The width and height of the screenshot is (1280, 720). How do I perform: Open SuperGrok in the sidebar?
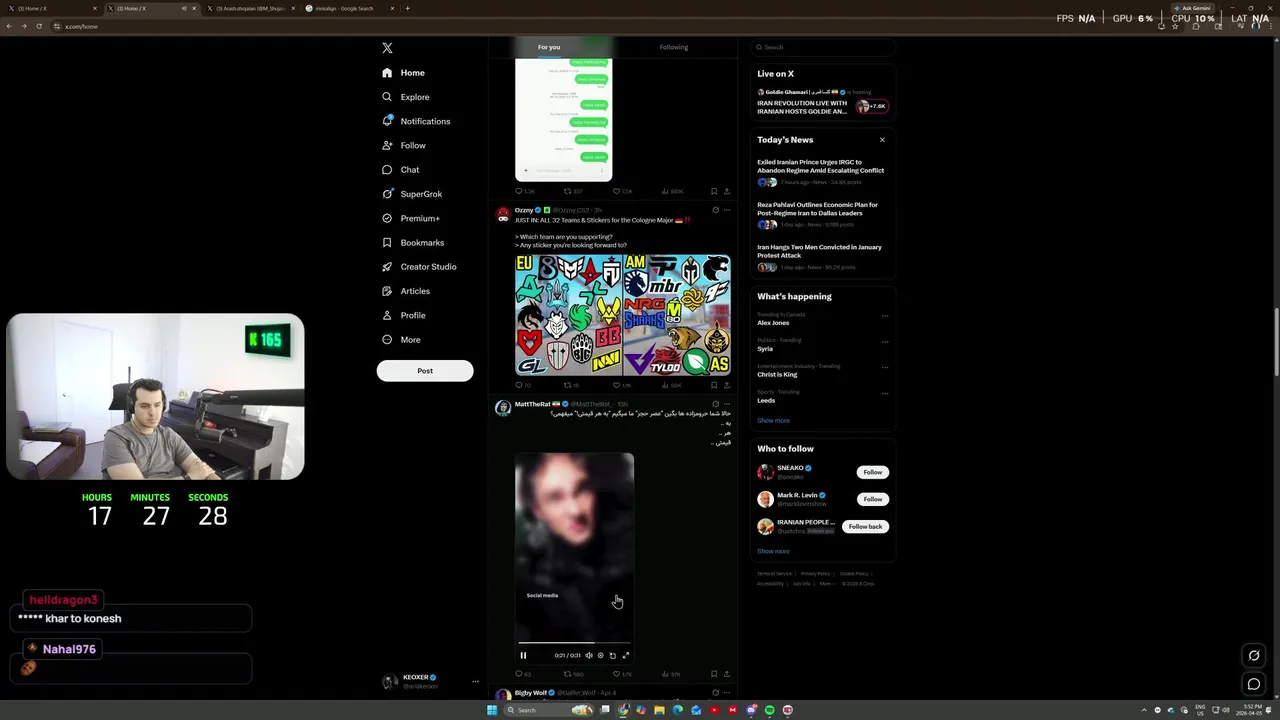[x=412, y=194]
